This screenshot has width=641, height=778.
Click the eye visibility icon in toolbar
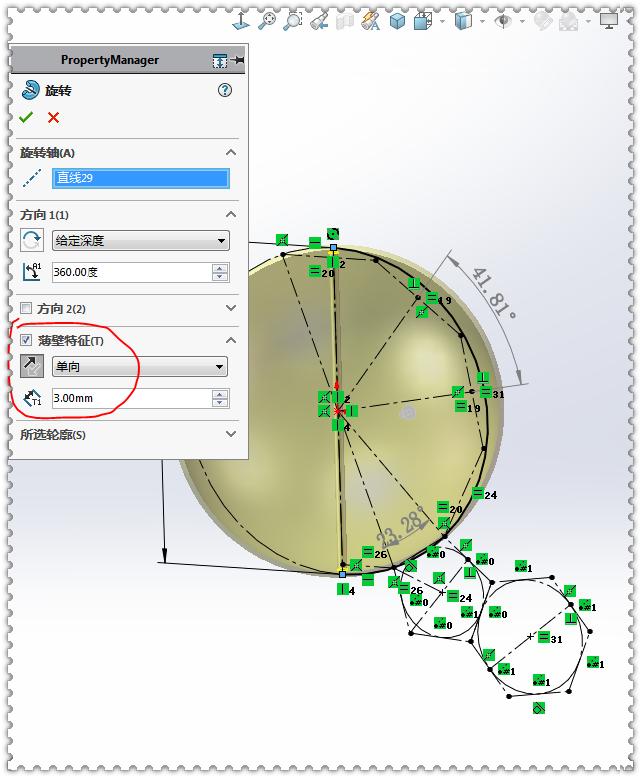click(503, 21)
